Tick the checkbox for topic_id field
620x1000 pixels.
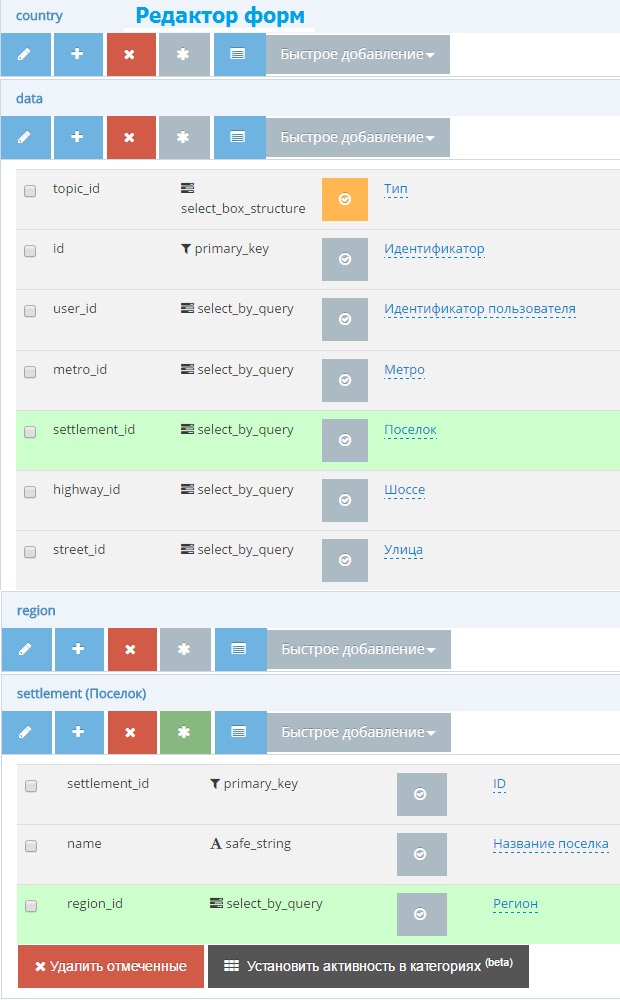pos(30,190)
